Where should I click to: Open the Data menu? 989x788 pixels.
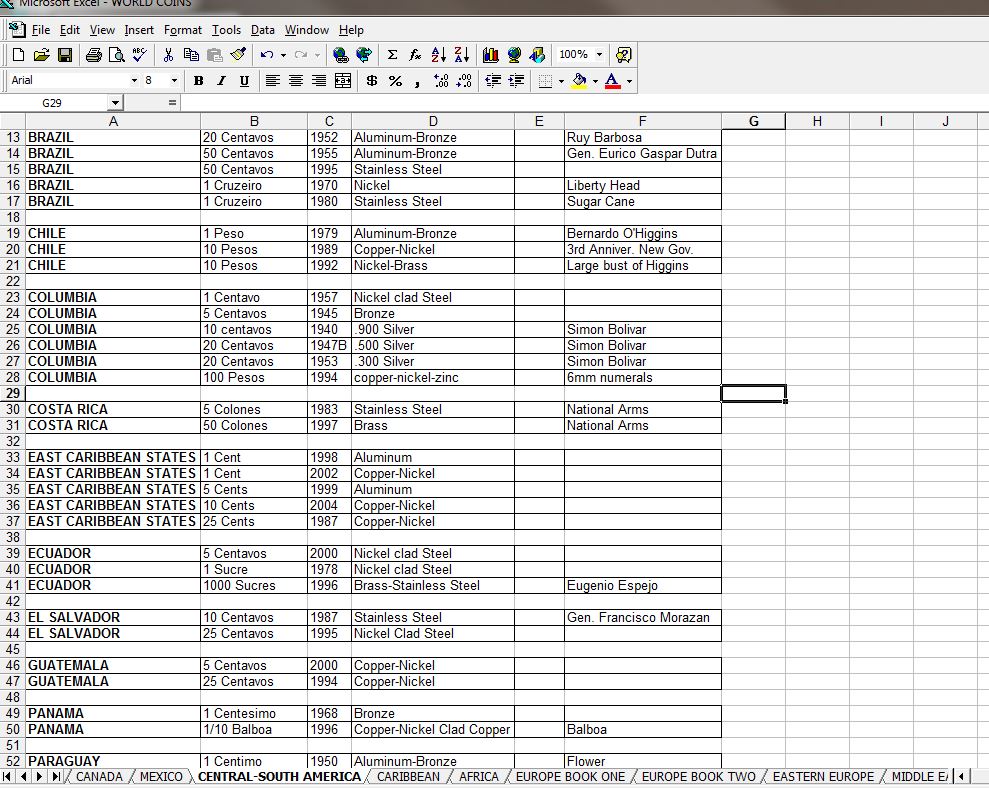pos(262,30)
